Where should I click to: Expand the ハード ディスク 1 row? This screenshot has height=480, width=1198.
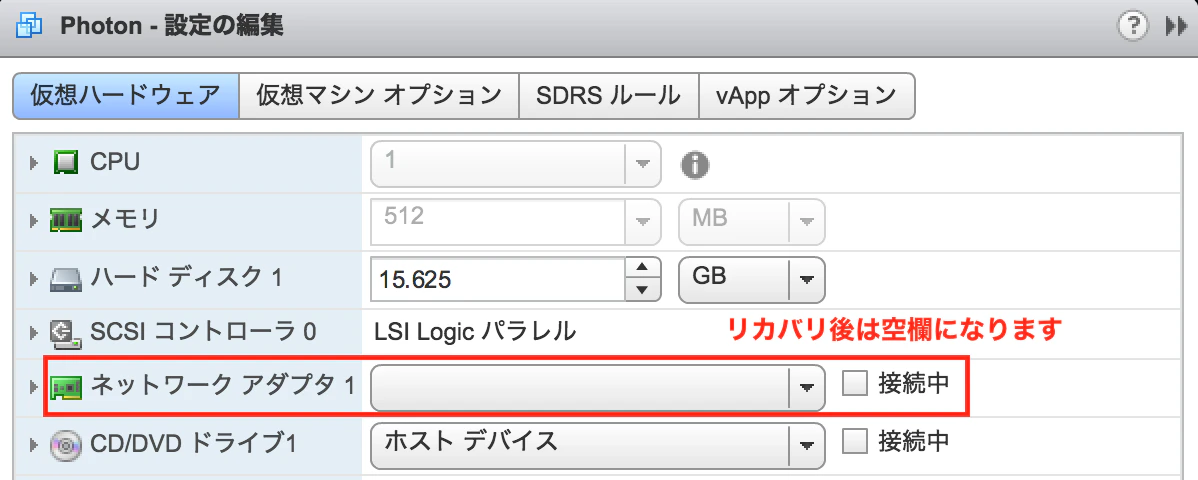point(34,278)
